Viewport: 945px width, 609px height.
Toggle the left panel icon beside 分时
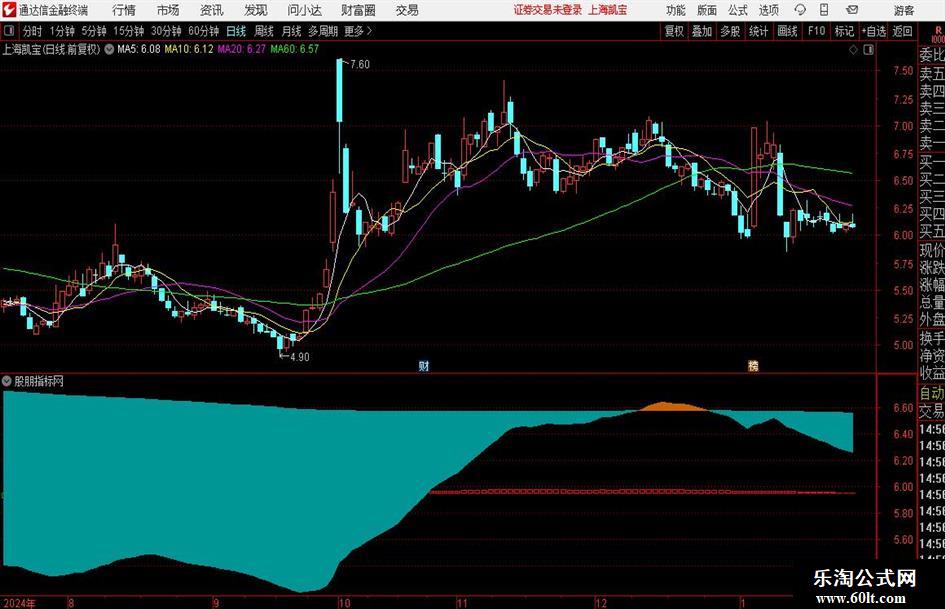[8, 31]
